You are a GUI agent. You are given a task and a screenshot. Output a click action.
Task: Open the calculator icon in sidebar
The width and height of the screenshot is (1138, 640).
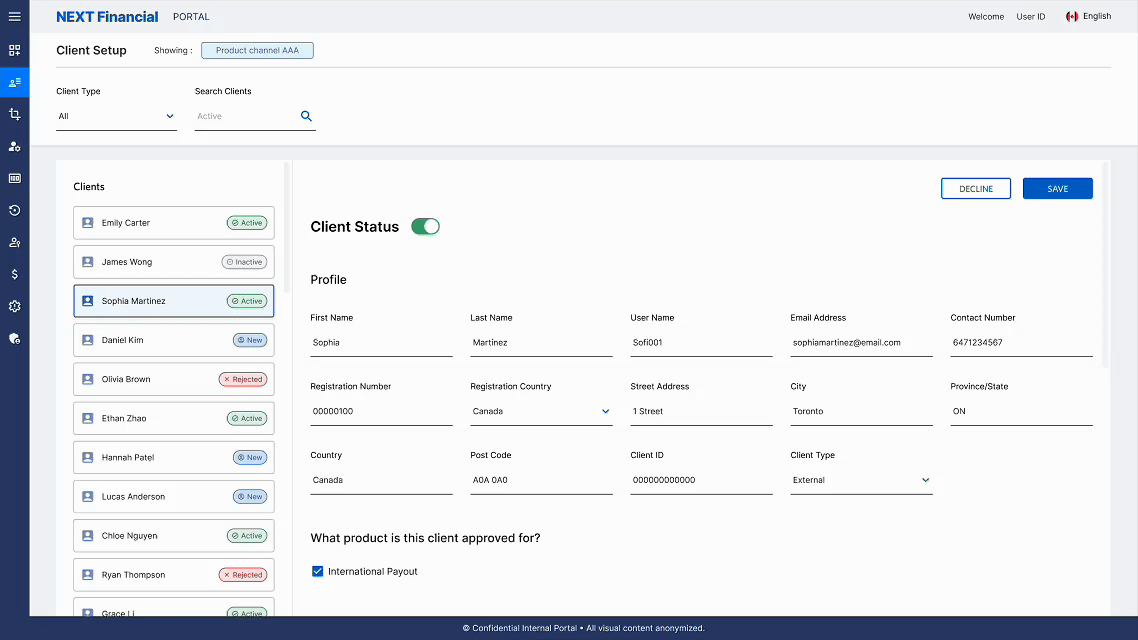[14, 178]
